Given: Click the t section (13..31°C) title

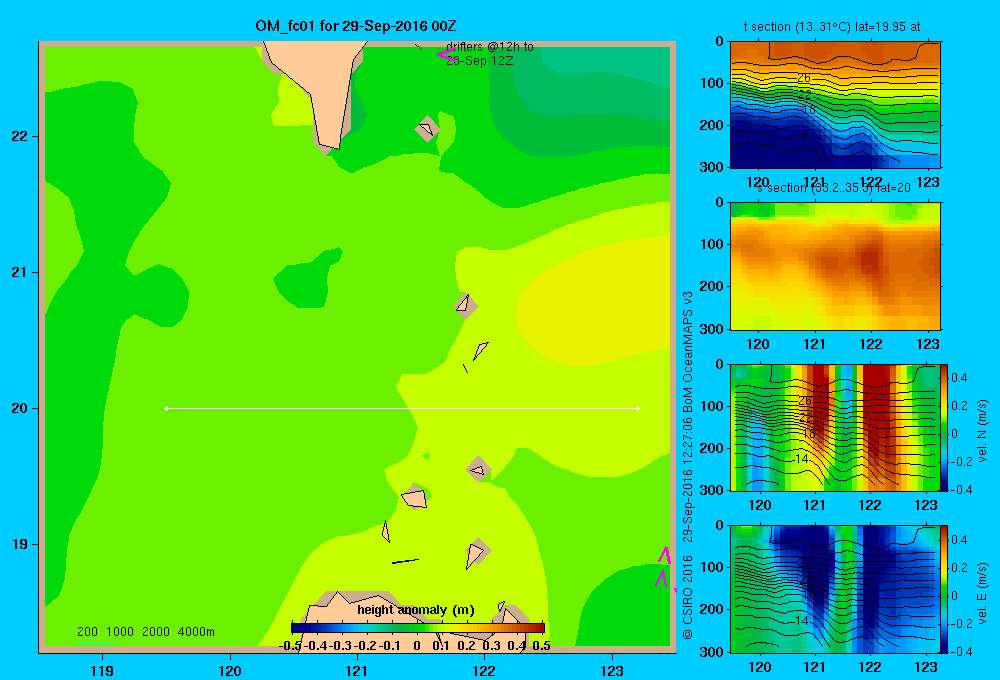Looking at the screenshot, I should (x=832, y=27).
